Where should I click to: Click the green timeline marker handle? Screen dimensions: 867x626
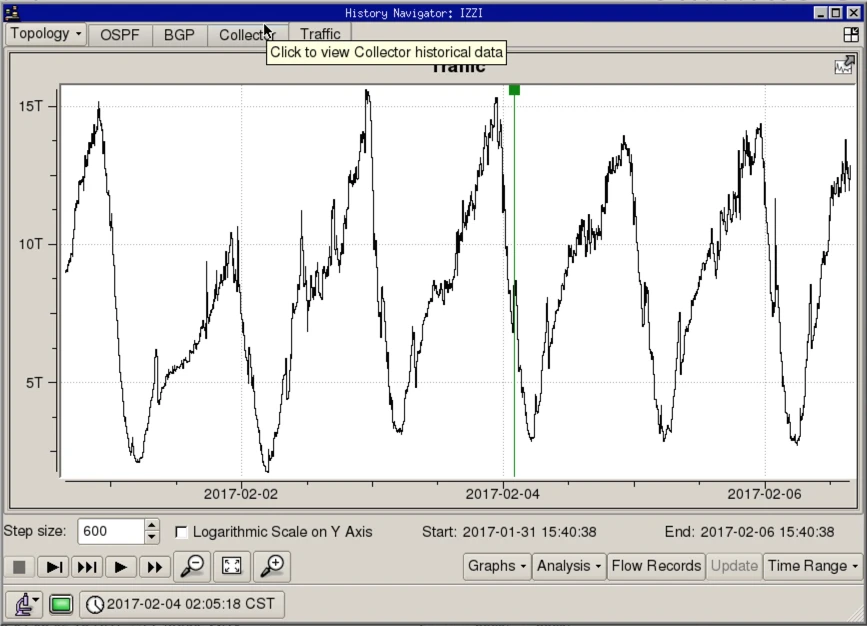tap(514, 90)
